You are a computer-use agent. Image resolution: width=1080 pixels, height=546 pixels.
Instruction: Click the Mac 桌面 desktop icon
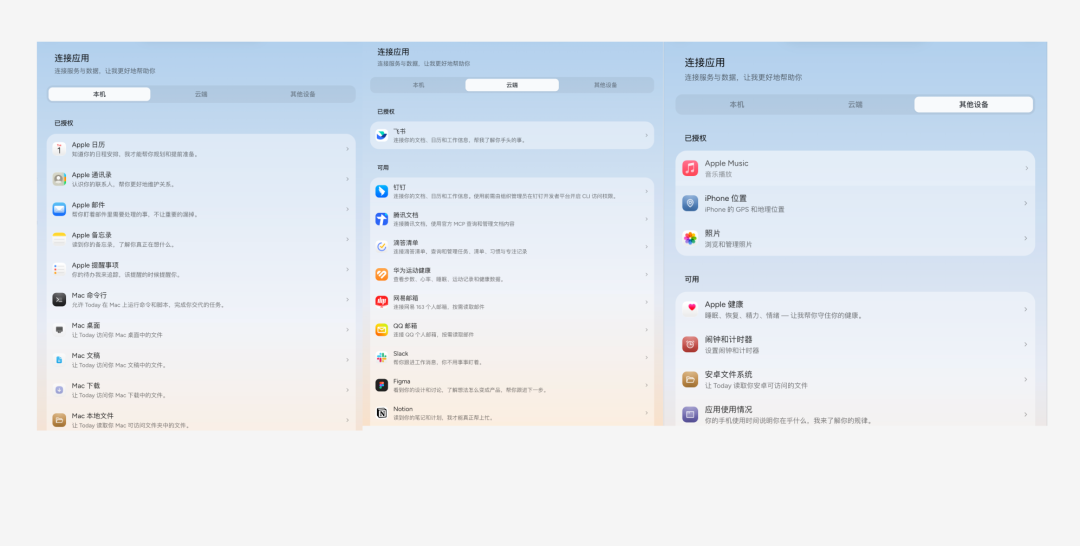[x=59, y=330]
